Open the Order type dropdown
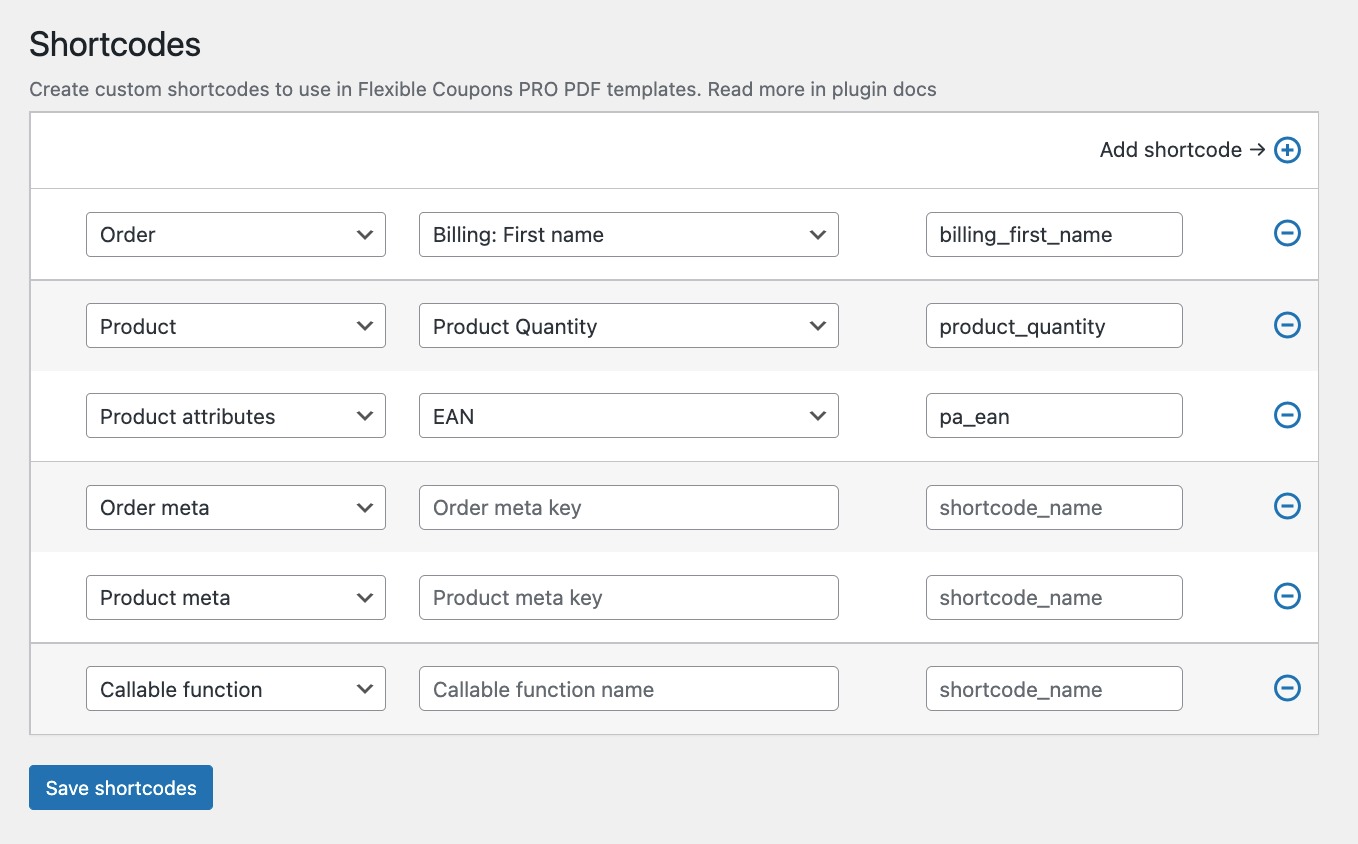 [x=236, y=235]
